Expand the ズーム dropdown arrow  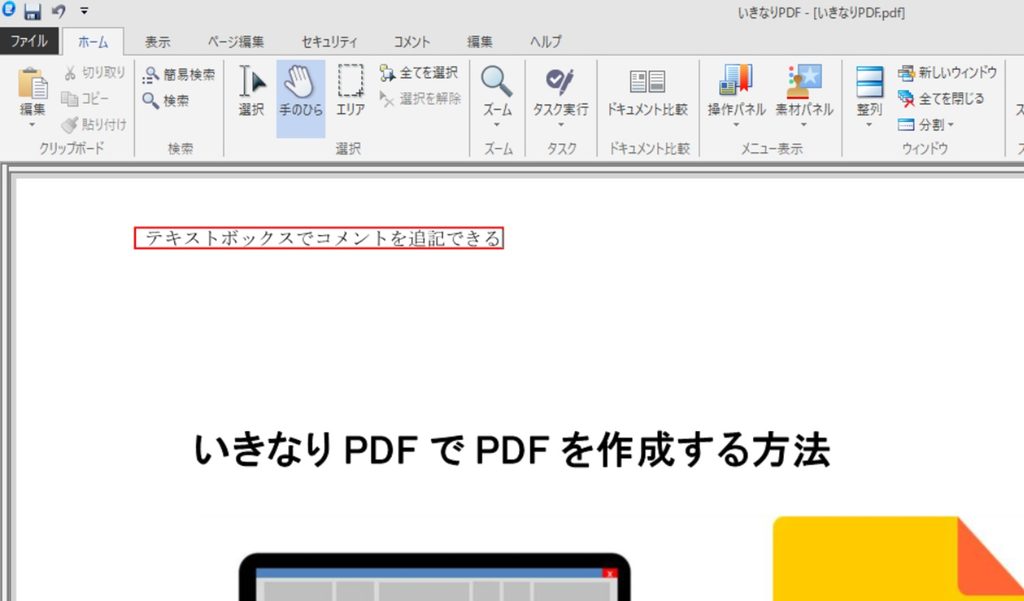(497, 125)
